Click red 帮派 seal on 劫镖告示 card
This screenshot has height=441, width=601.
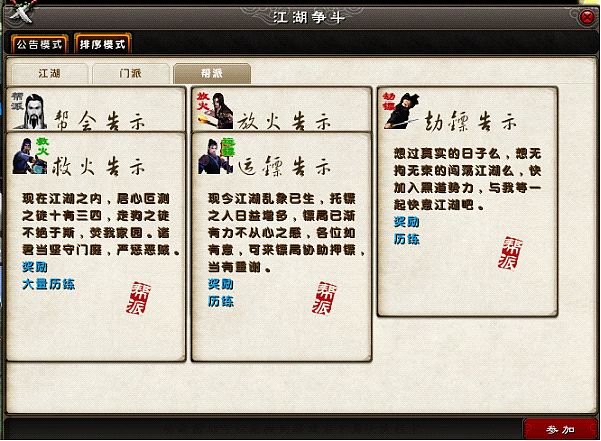coord(510,253)
